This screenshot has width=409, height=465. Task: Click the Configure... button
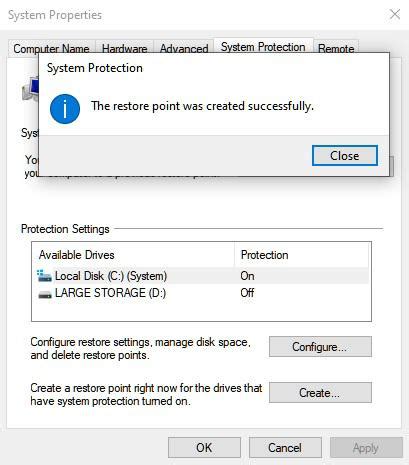(320, 347)
